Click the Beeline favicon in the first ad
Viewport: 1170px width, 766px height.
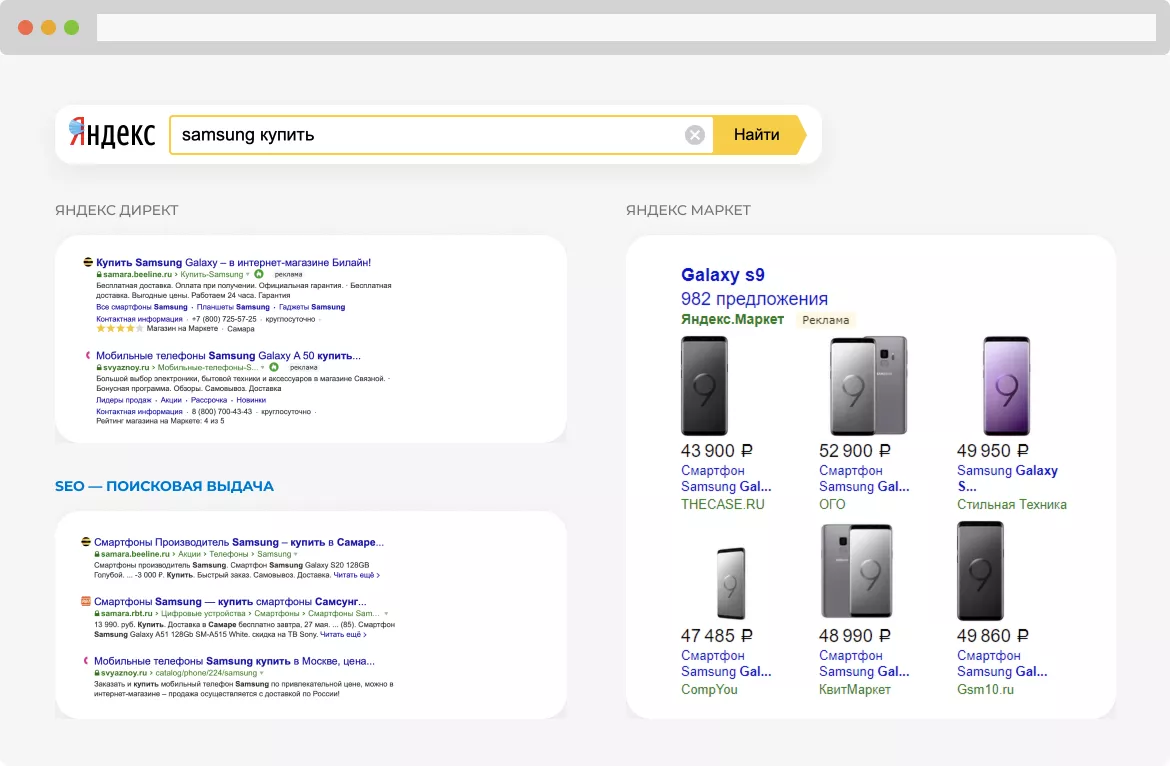(88, 262)
